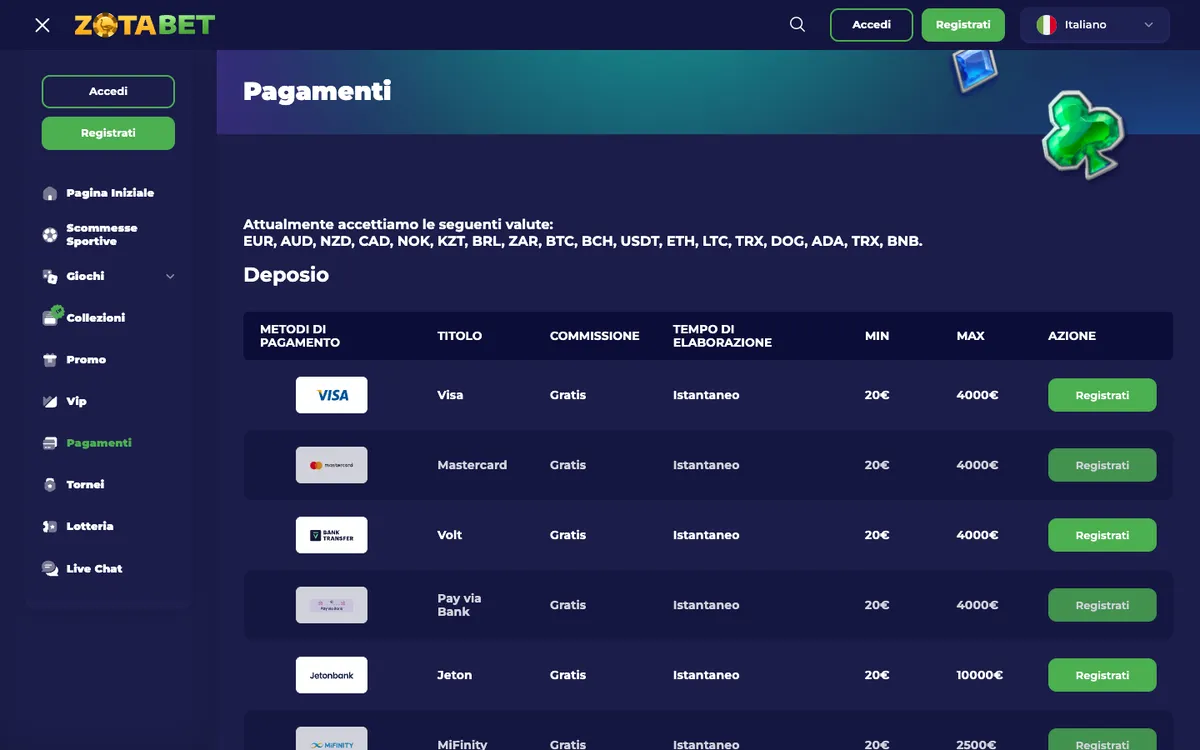The width and height of the screenshot is (1200, 750).
Task: Click the Vip icon
Action: coord(50,401)
